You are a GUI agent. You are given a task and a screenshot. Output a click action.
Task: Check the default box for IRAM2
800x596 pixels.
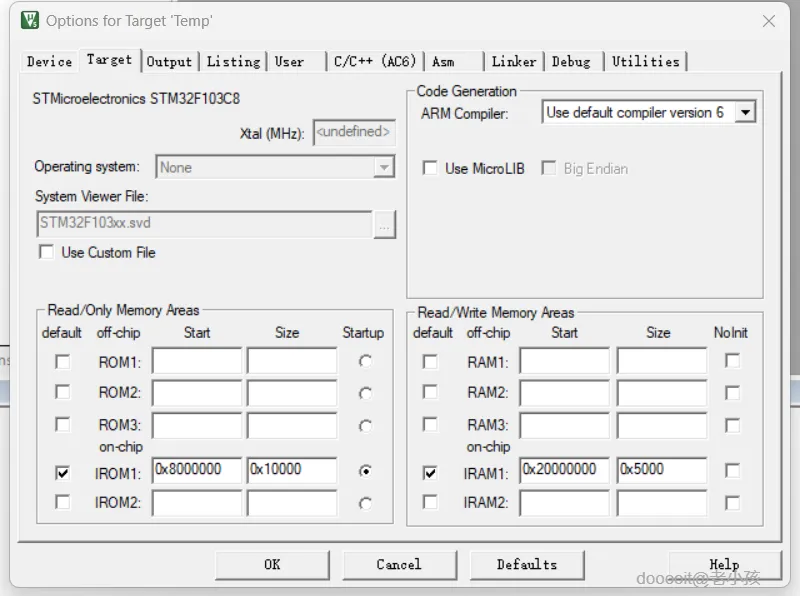click(430, 502)
